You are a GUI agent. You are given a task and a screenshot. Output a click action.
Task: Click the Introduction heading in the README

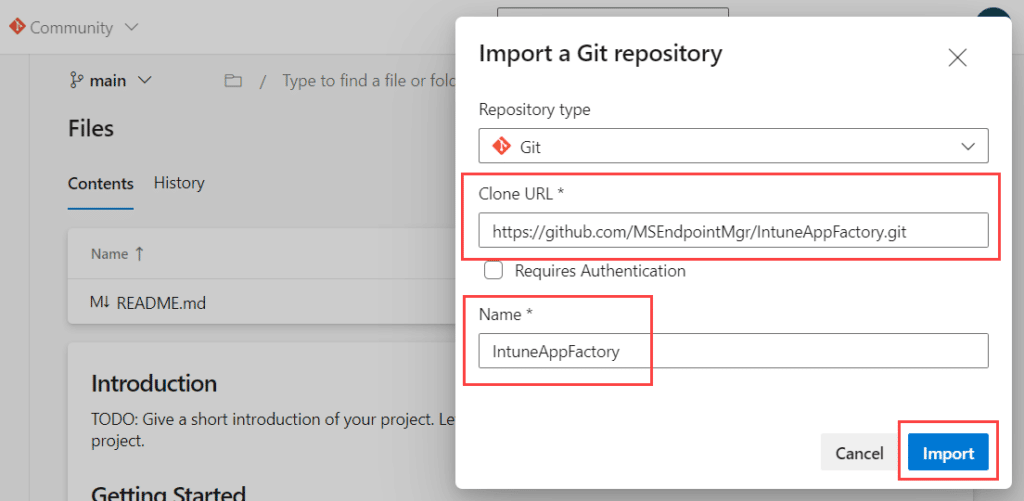tap(154, 383)
